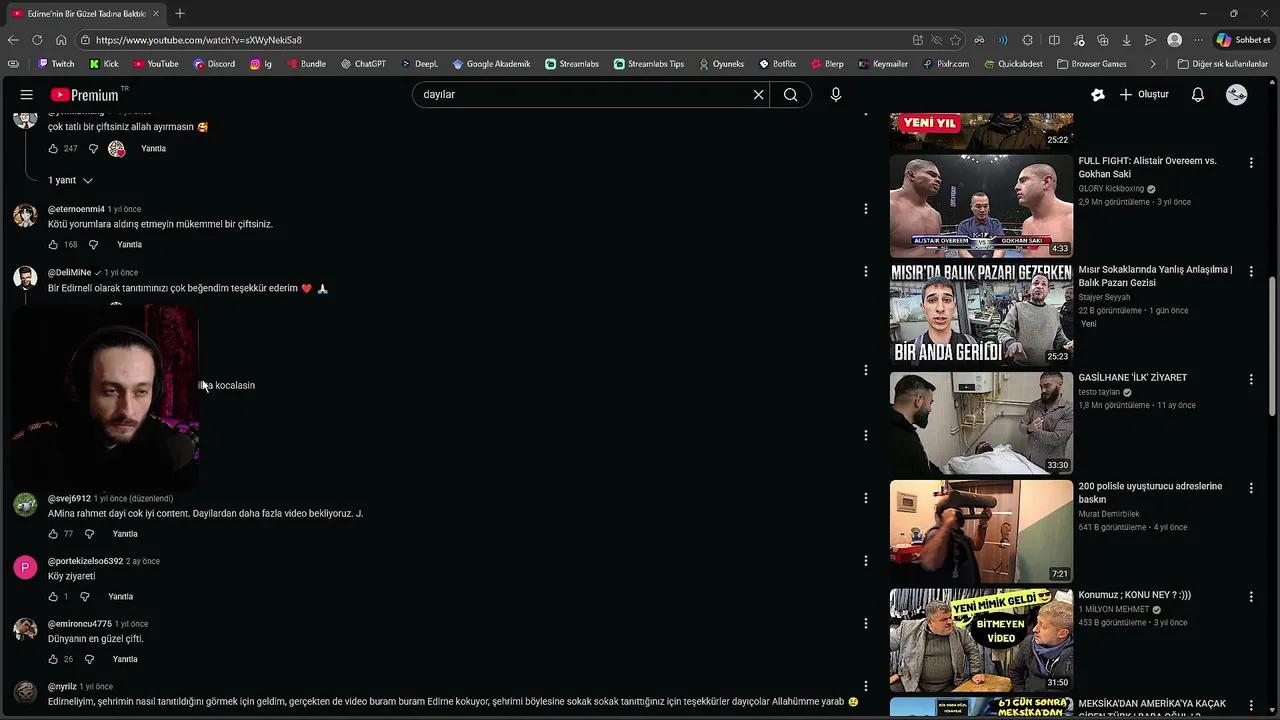The width and height of the screenshot is (1280, 720).
Task: Open 'Mısır Sokaklarında Yanlış Anlaşılma' video title
Action: (x=1155, y=276)
